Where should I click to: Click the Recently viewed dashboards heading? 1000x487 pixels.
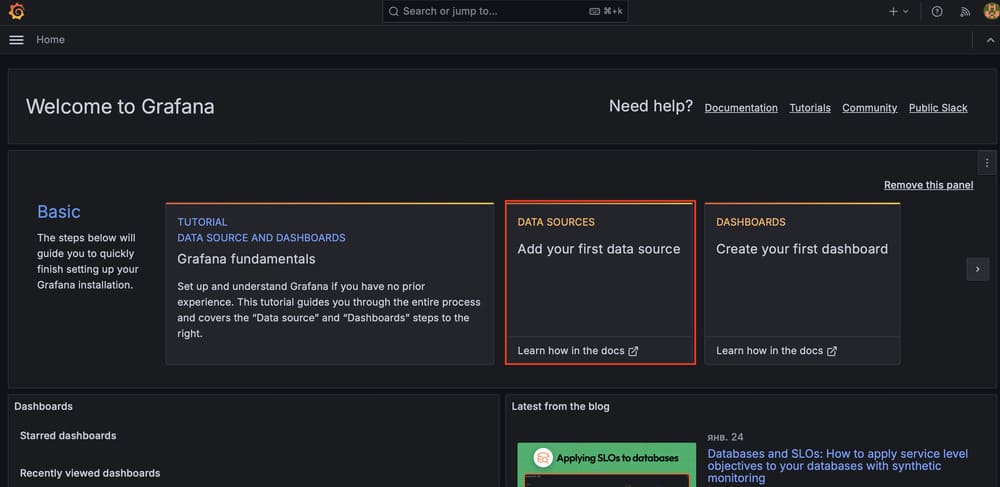90,473
